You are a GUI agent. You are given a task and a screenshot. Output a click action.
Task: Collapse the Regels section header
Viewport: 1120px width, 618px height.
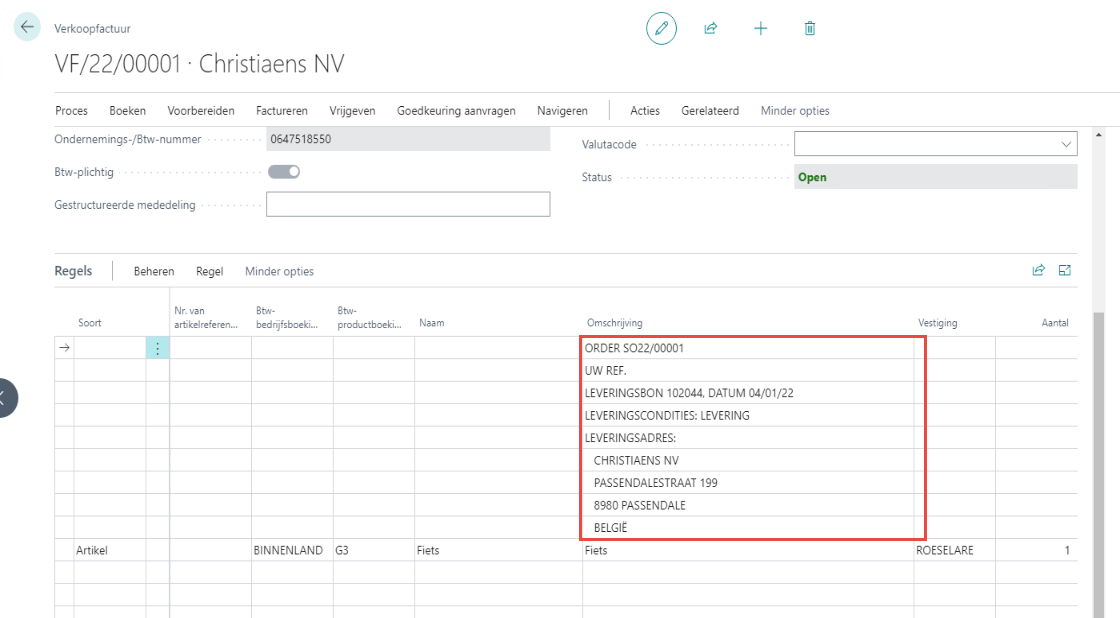pos(73,271)
